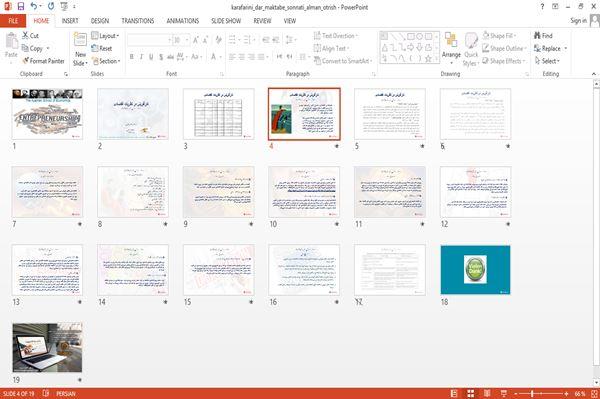Click the Decrease Font Size icon

[205, 40]
